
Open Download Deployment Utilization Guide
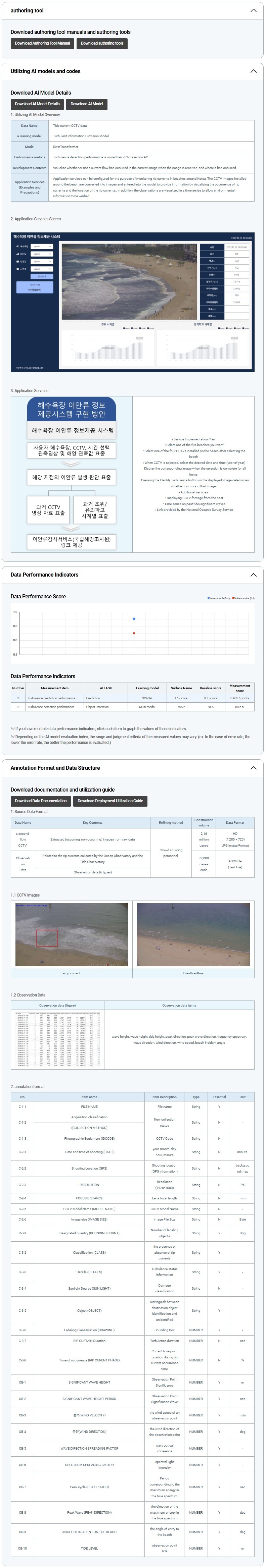[x=110, y=801]
